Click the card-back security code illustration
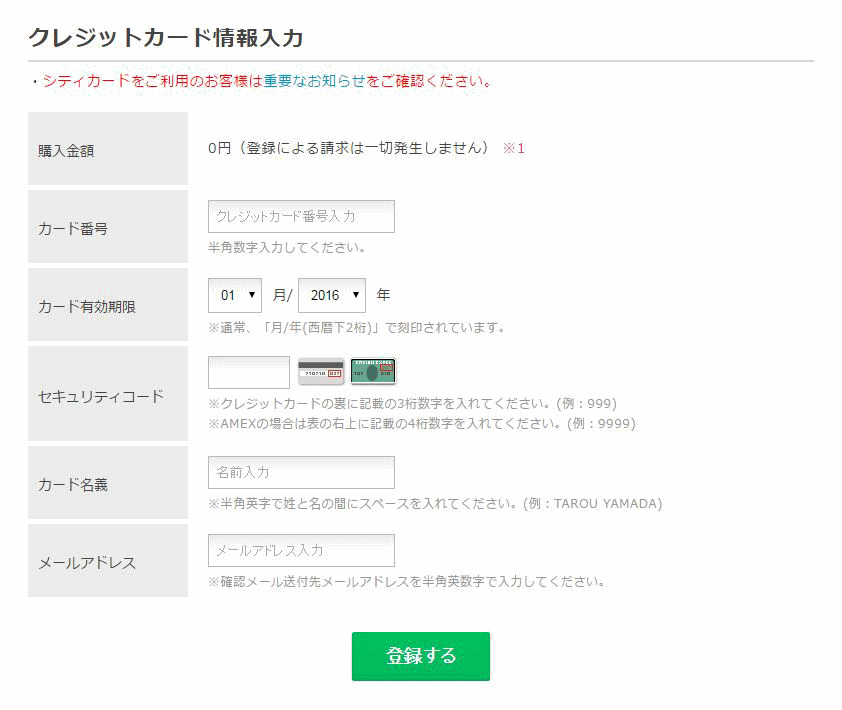 (x=321, y=372)
